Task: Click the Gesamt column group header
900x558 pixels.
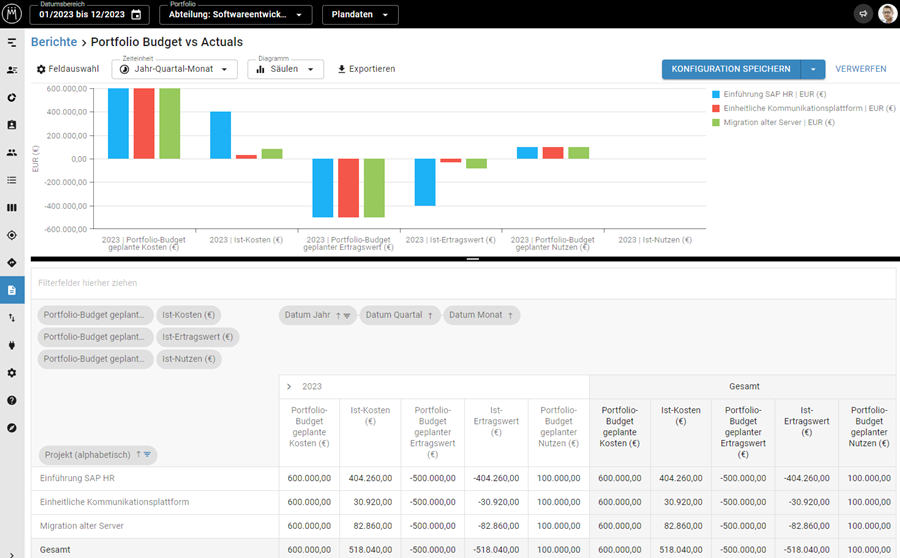Action: pyautogui.click(x=744, y=386)
